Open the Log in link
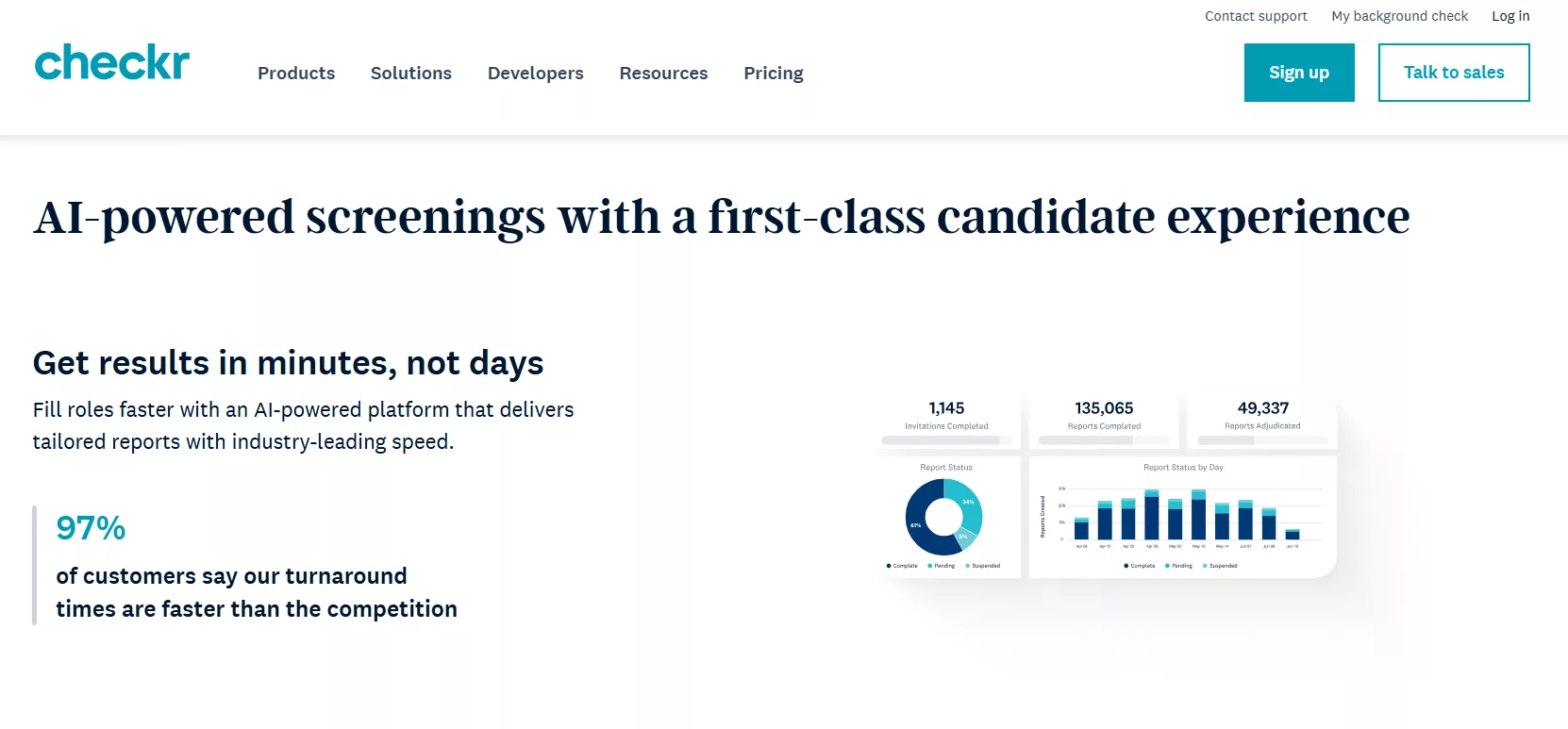 pos(1510,15)
